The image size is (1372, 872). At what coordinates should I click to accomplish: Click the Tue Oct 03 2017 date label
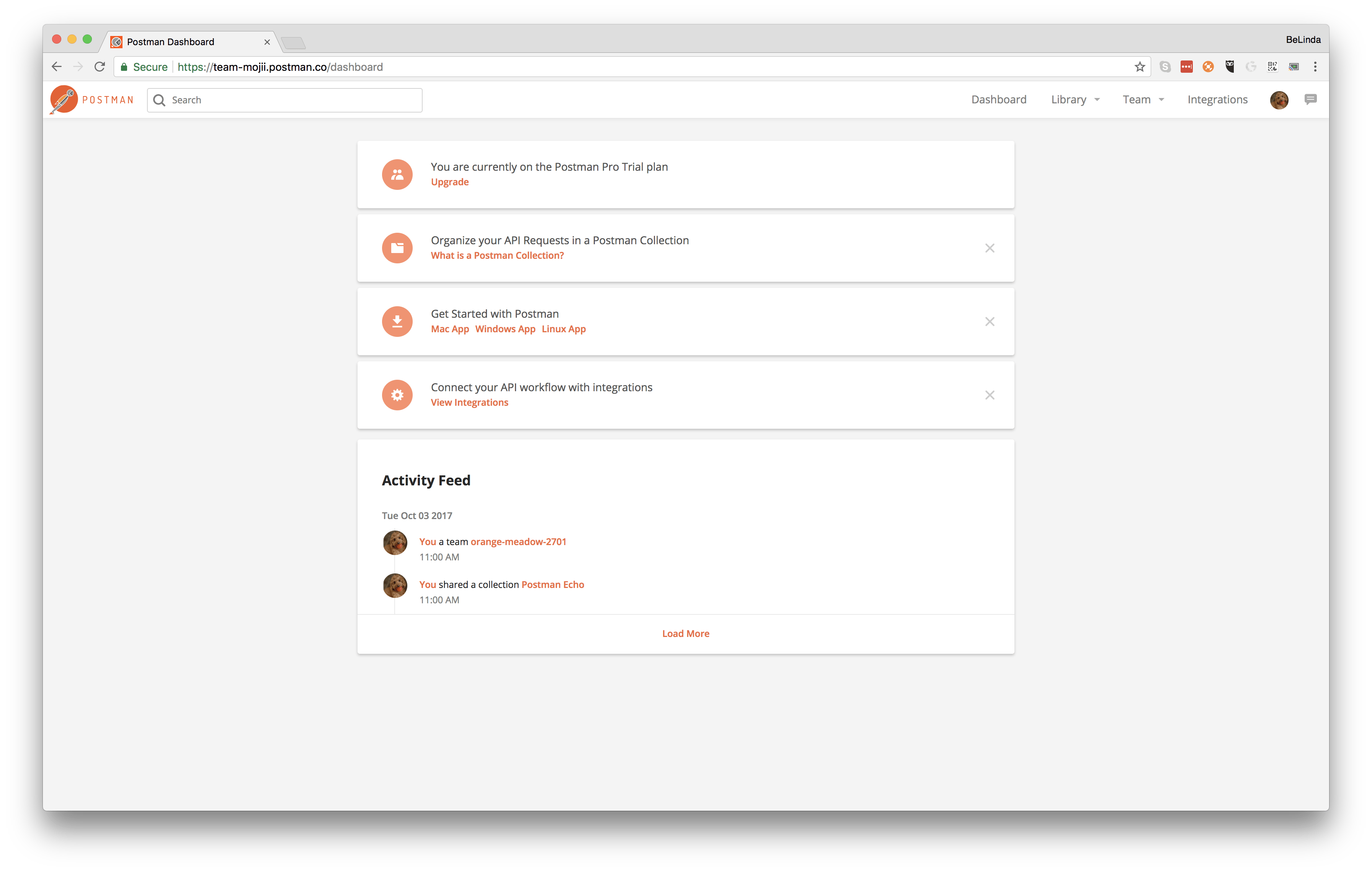click(x=416, y=516)
